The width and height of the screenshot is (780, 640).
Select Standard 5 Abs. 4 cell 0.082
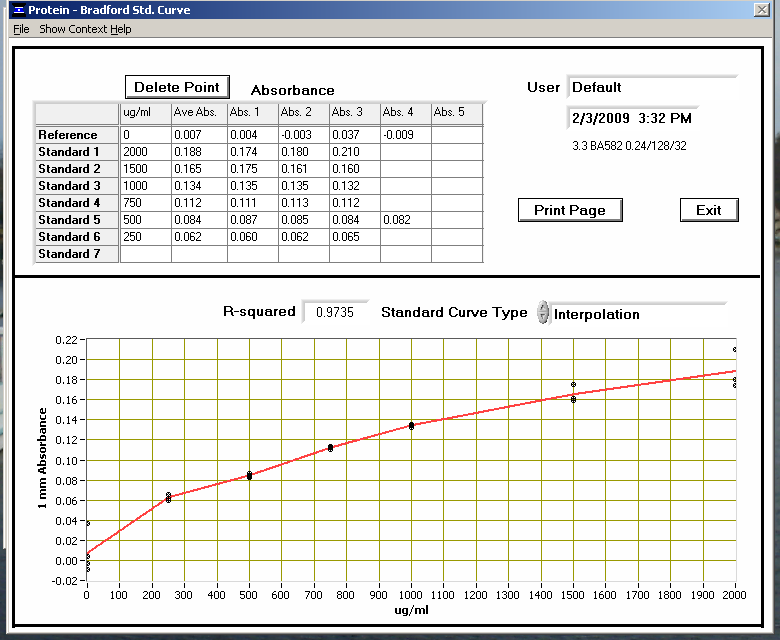tap(405, 219)
